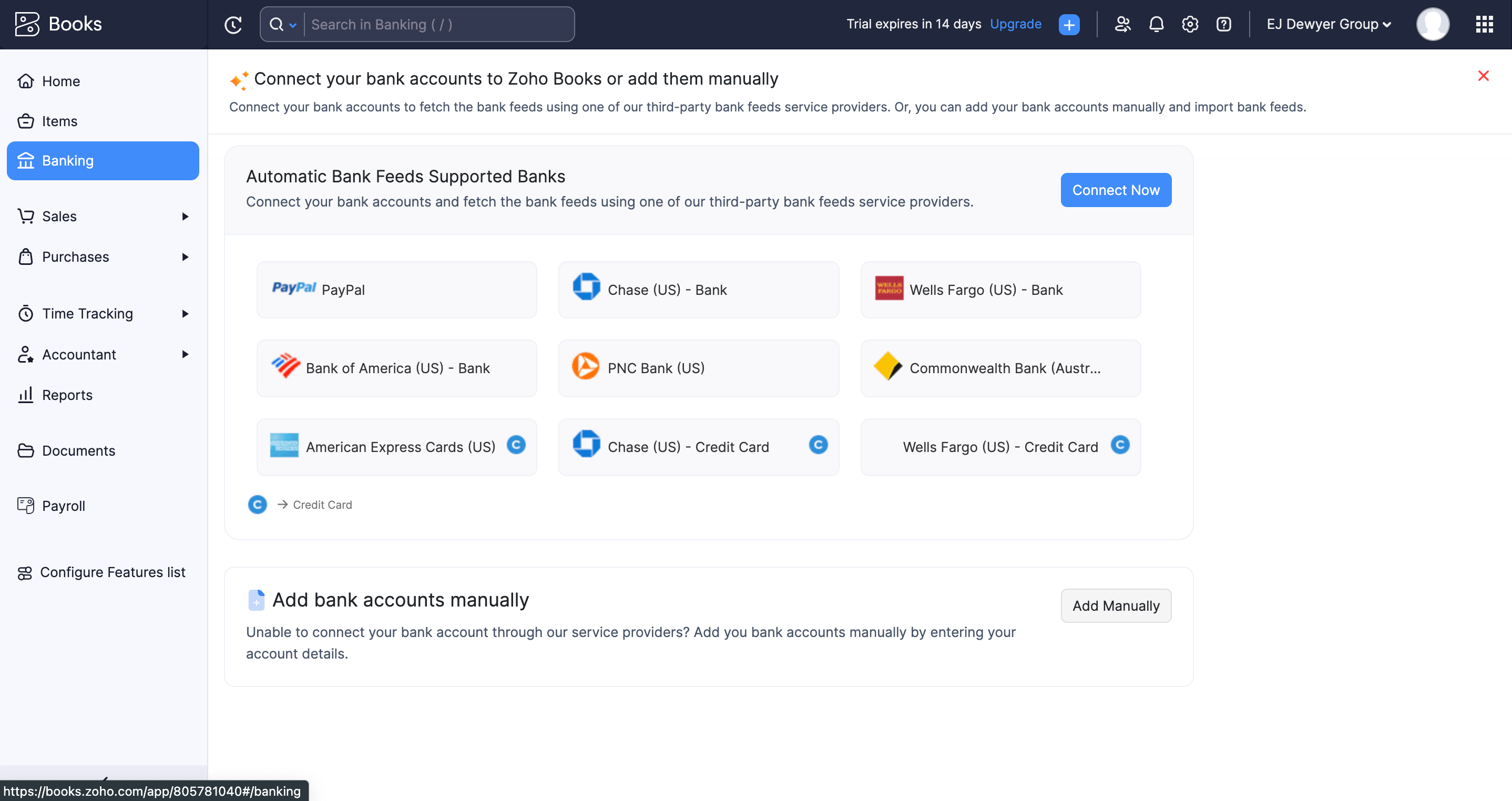This screenshot has width=1512, height=801.
Task: Click the PayPal logo
Action: pos(293,287)
